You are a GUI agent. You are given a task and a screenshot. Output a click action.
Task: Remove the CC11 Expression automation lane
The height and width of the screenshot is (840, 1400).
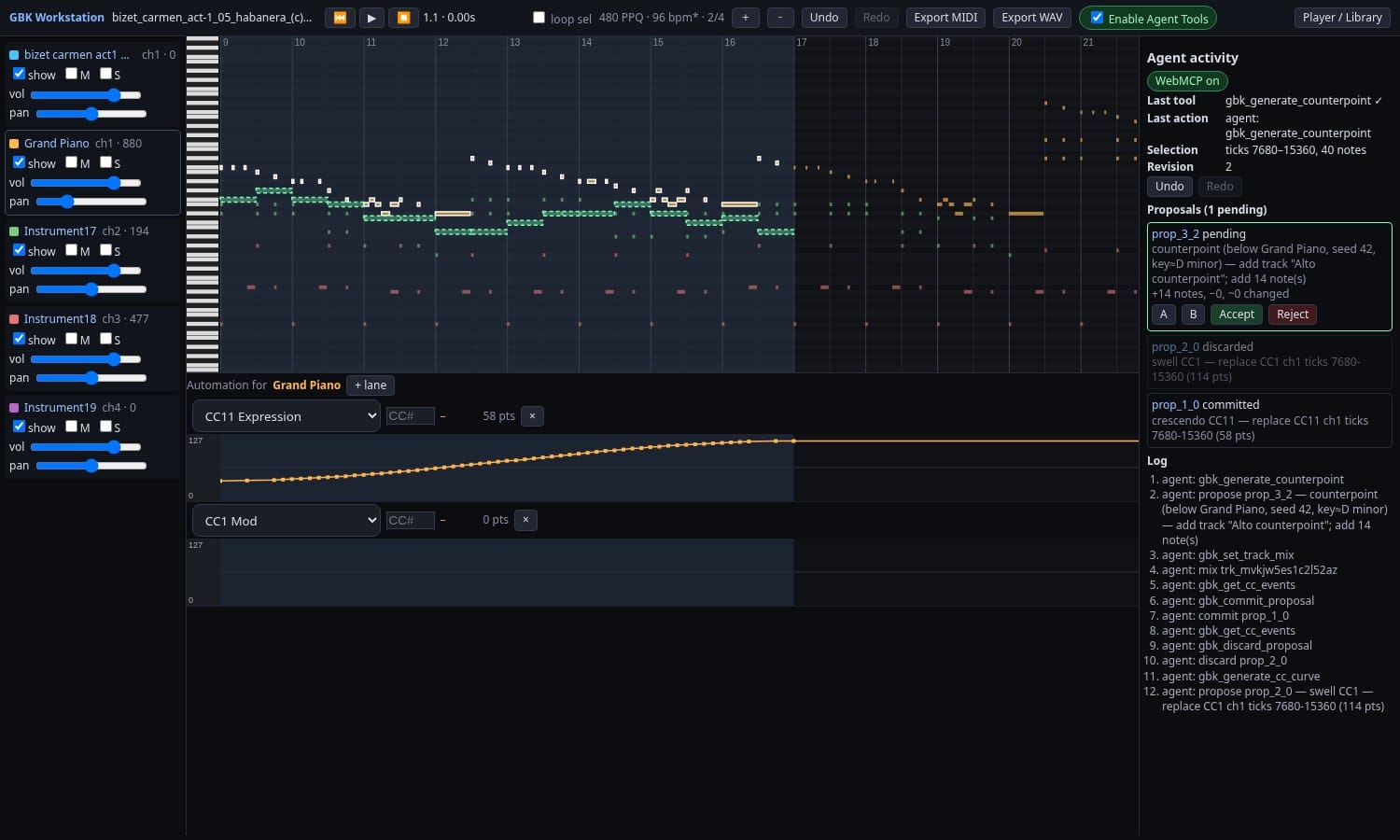(x=532, y=416)
